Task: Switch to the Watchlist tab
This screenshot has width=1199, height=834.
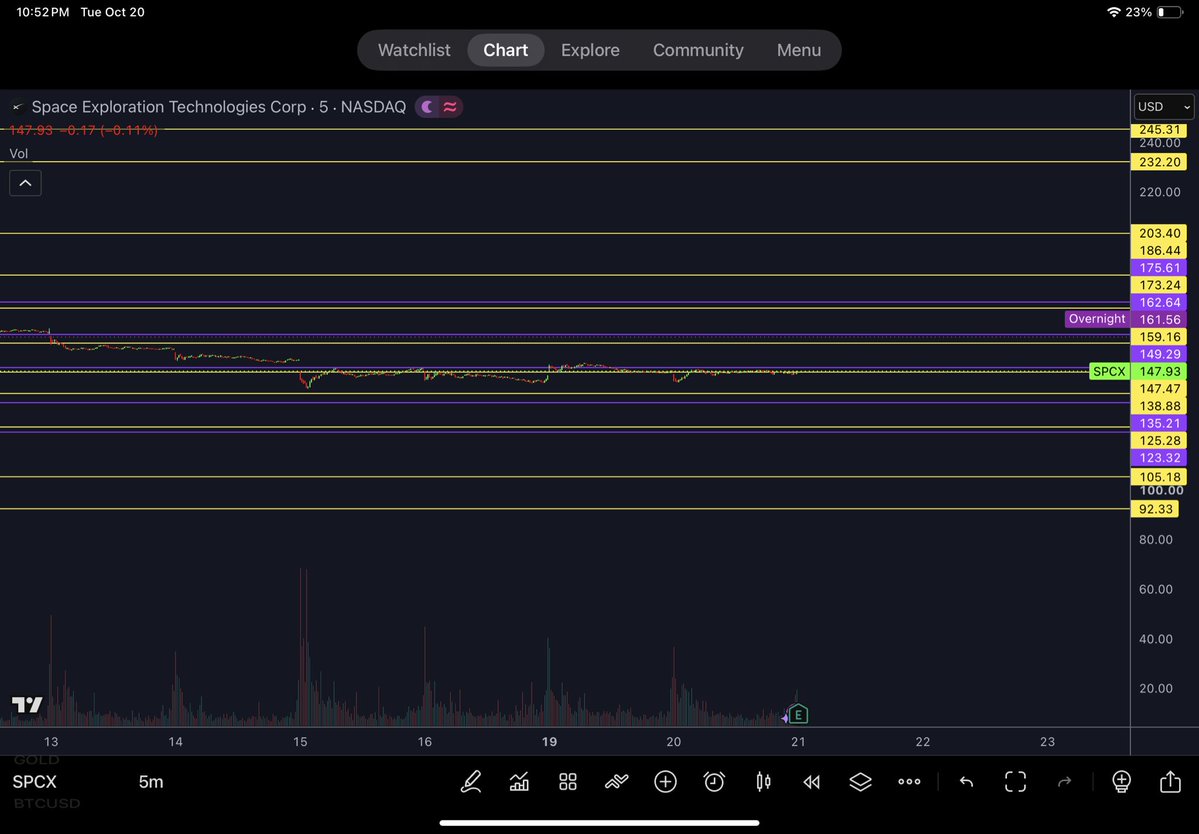Action: coord(414,50)
